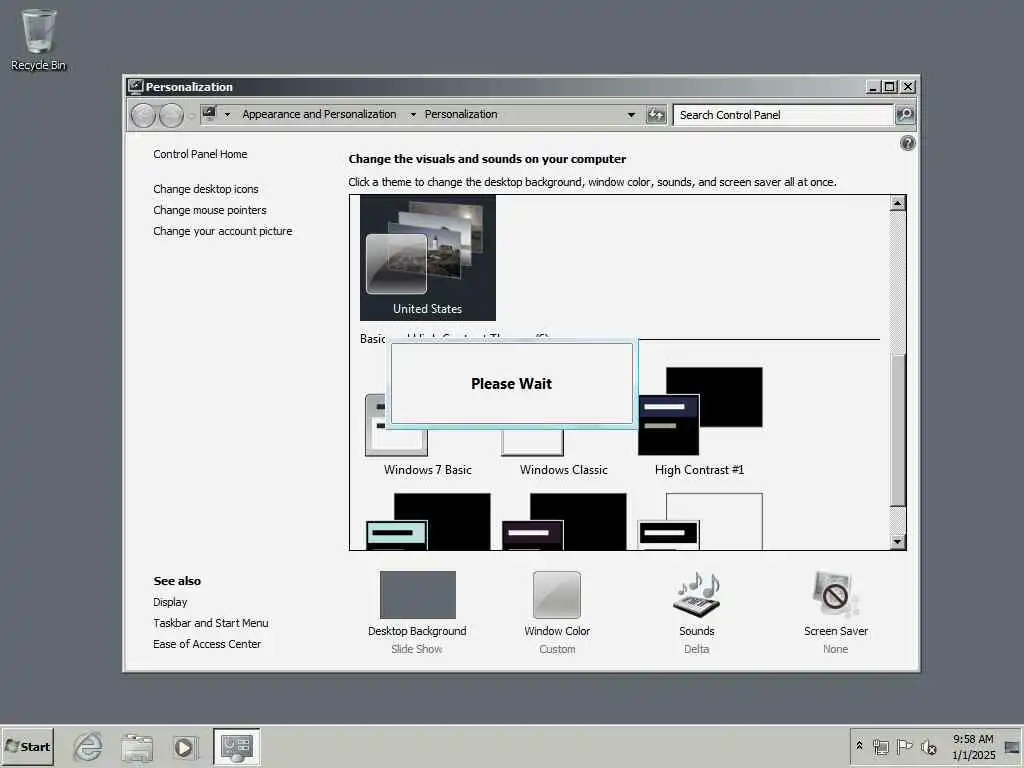Click the search magnifier icon
This screenshot has width=1024, height=768.
[x=904, y=115]
